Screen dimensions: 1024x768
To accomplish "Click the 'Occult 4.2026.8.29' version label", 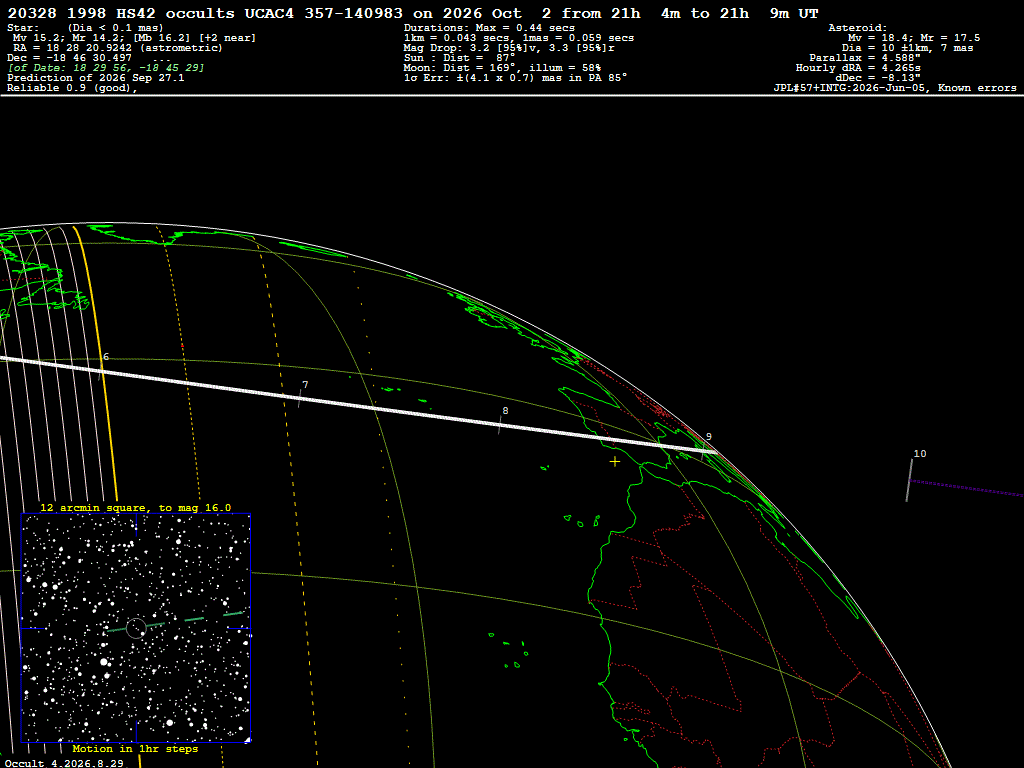I will [x=63, y=763].
